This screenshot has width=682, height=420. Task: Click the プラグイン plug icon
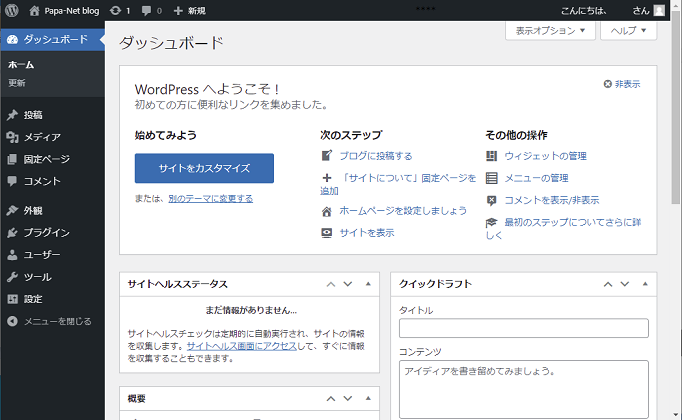[12, 233]
